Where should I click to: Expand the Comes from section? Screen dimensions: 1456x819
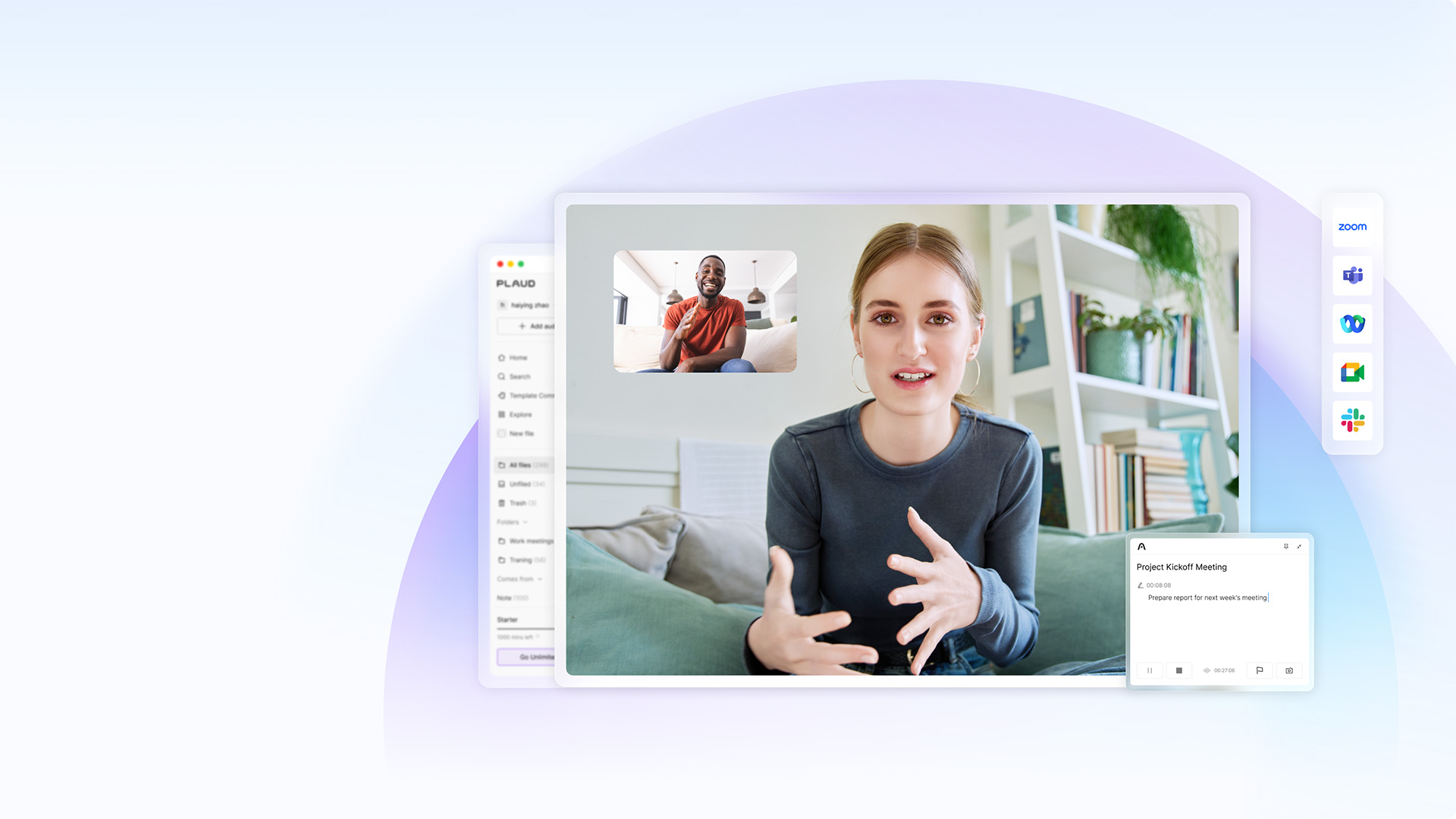coord(539,579)
